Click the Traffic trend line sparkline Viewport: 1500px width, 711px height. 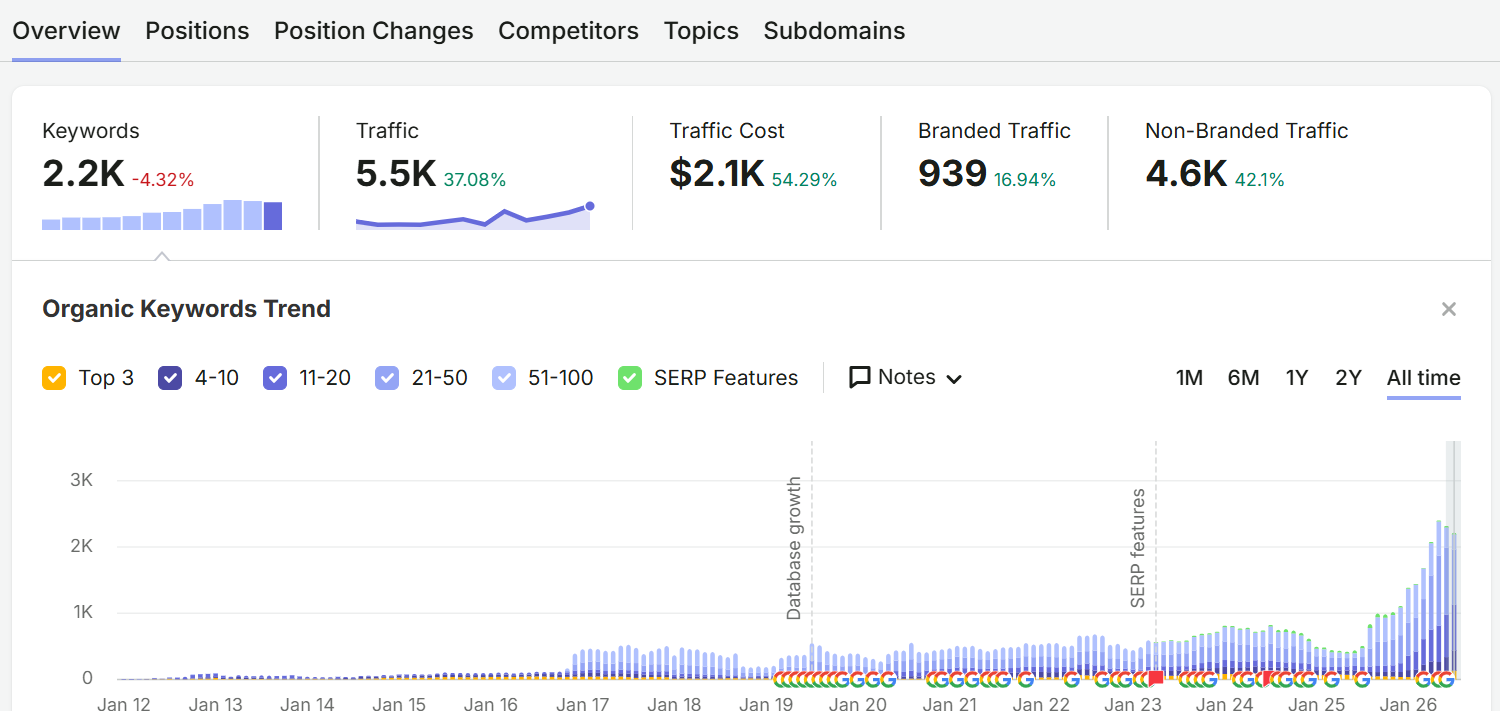tap(475, 215)
